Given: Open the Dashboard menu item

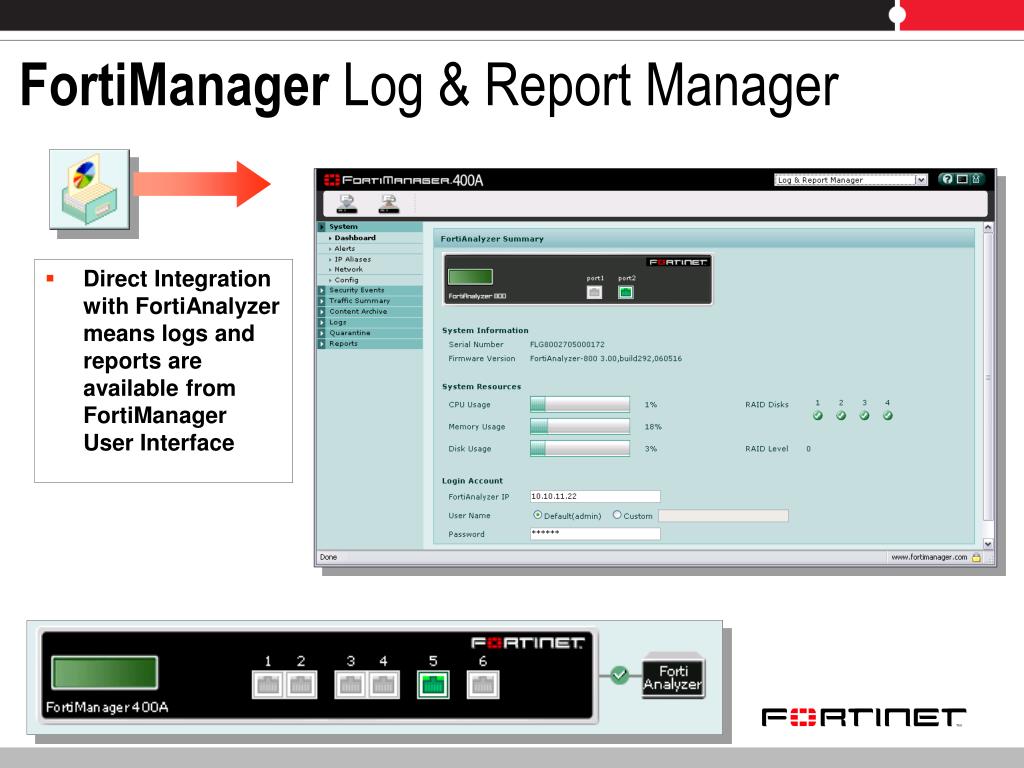Looking at the screenshot, I should tap(355, 238).
